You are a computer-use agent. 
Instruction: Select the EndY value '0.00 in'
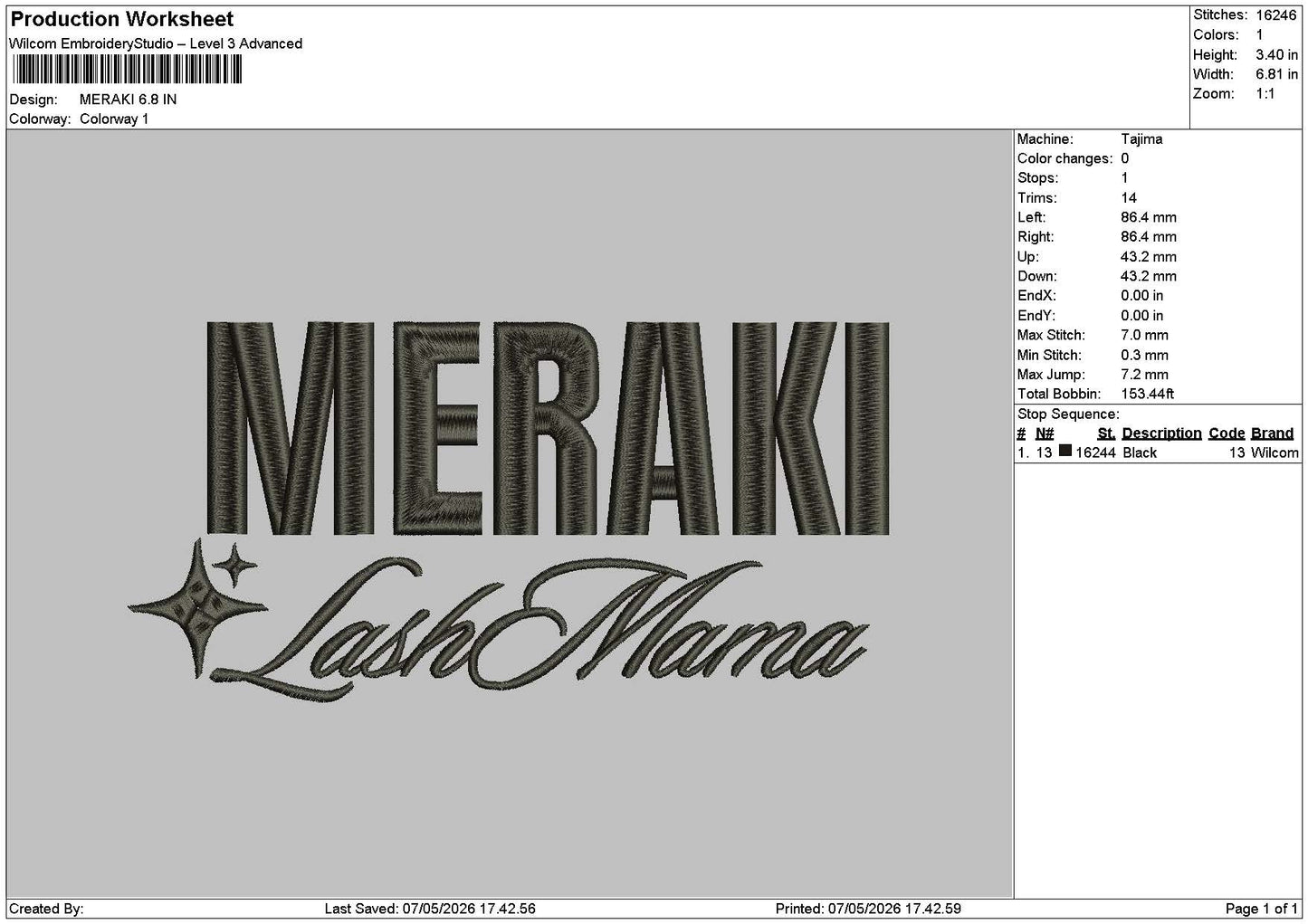(1142, 316)
